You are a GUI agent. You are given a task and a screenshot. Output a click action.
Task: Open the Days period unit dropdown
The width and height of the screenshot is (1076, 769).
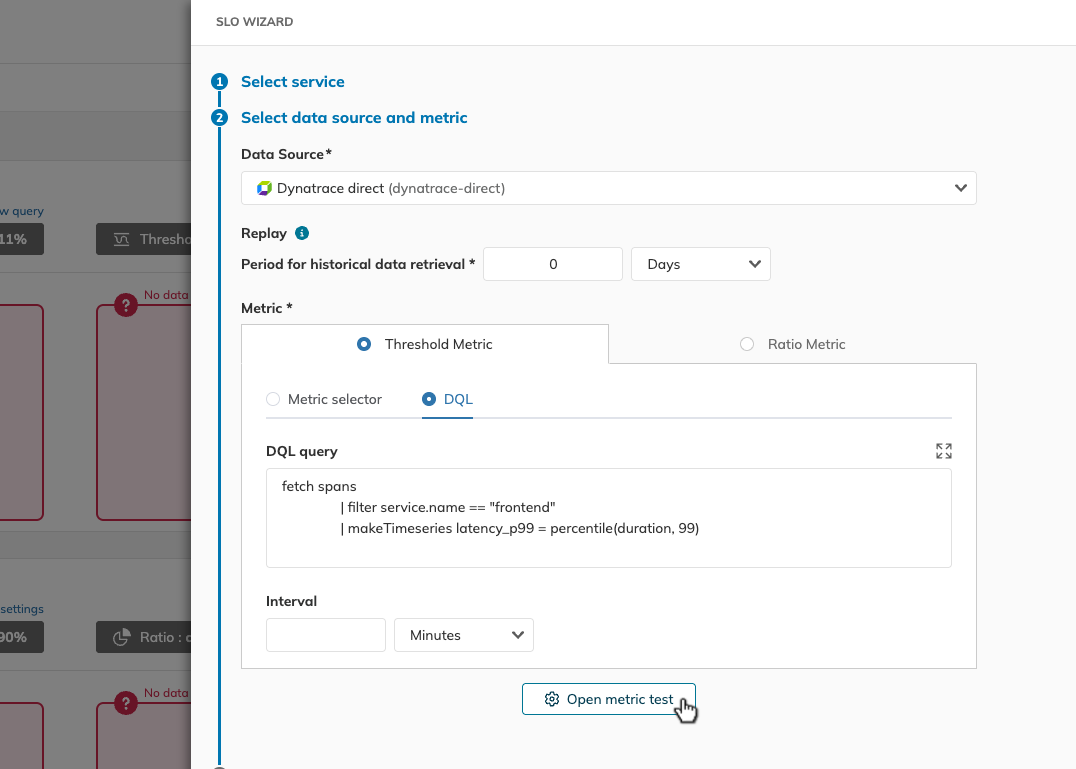click(x=701, y=264)
